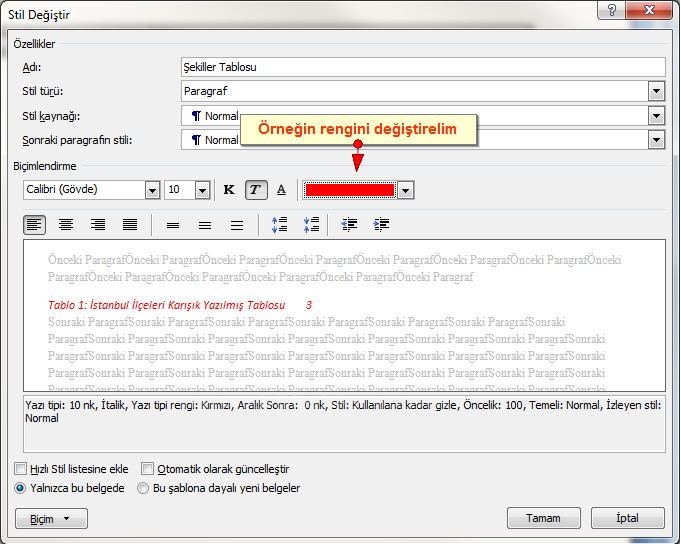681x544 pixels.
Task: Toggle underline (A) formatting
Action: point(281,190)
